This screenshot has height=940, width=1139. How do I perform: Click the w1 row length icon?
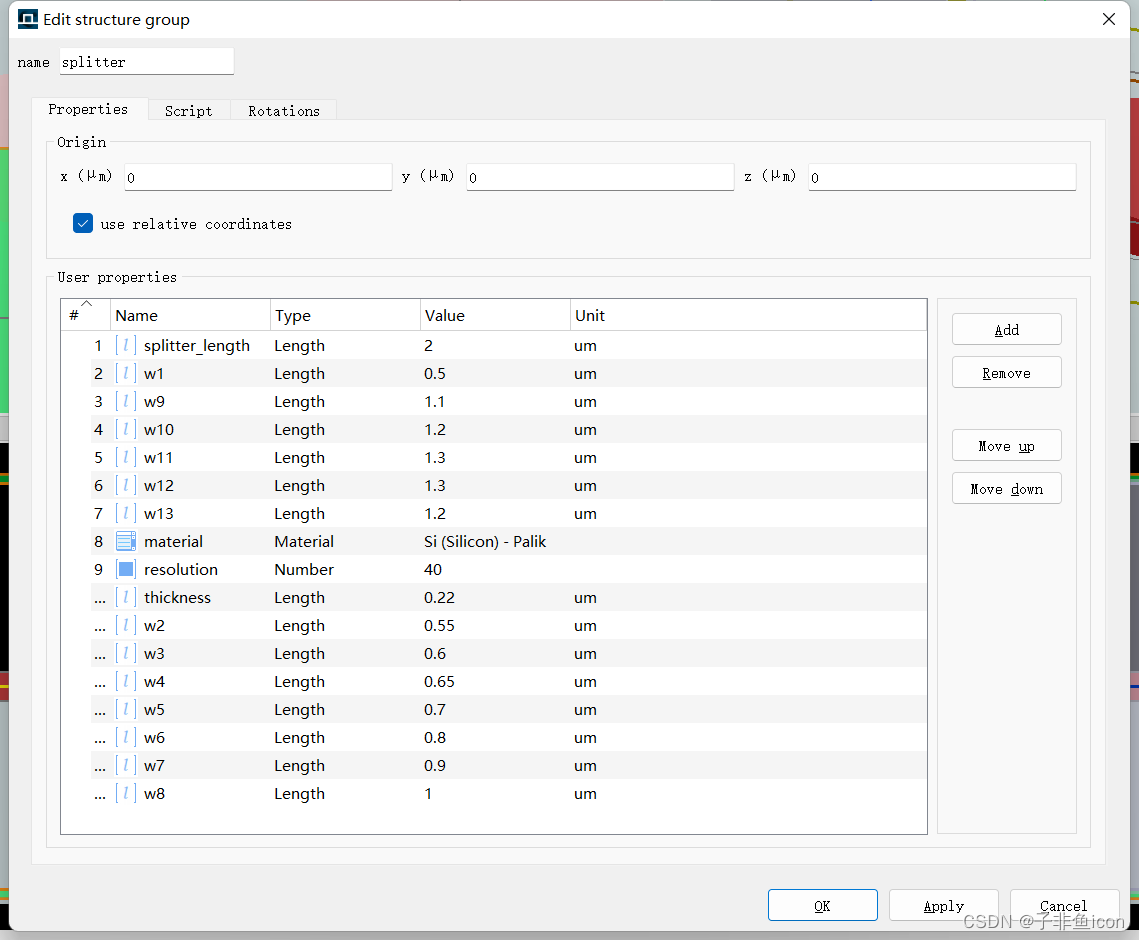126,373
